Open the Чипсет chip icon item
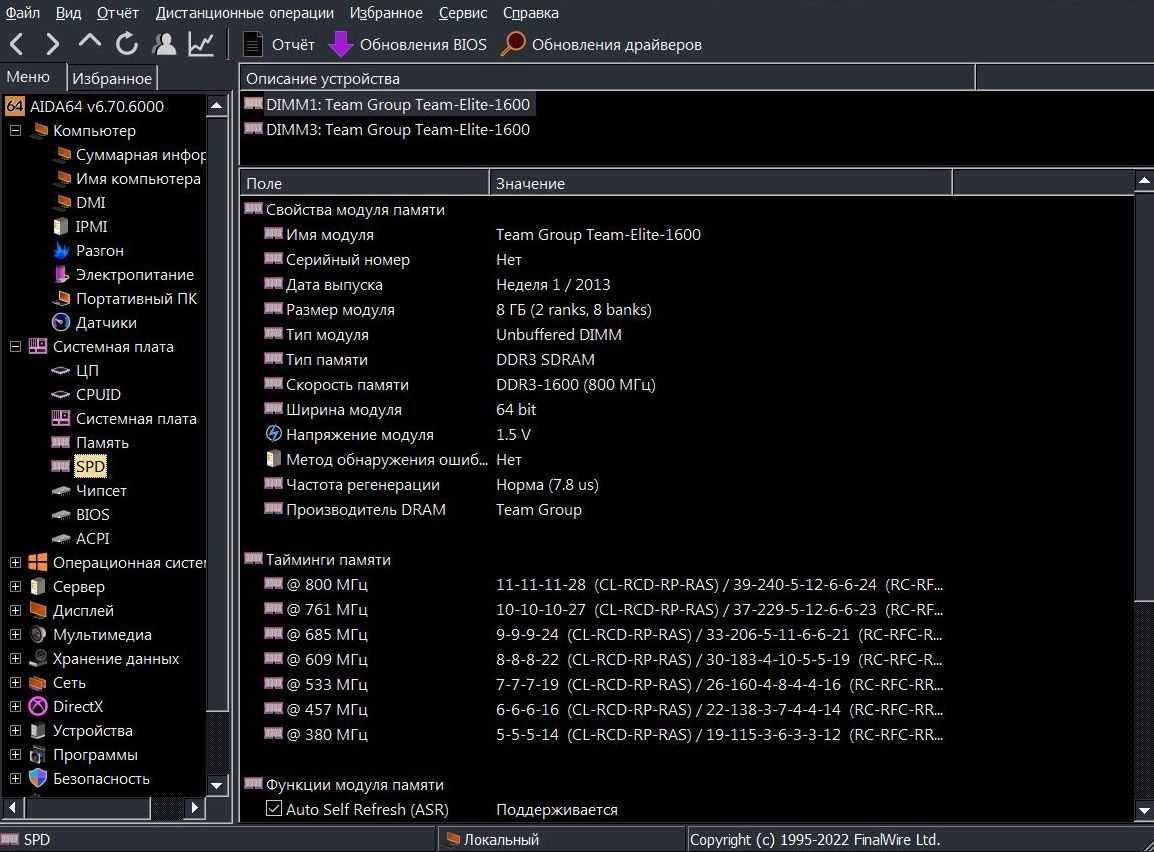Image resolution: width=1154 pixels, height=852 pixels. point(61,491)
